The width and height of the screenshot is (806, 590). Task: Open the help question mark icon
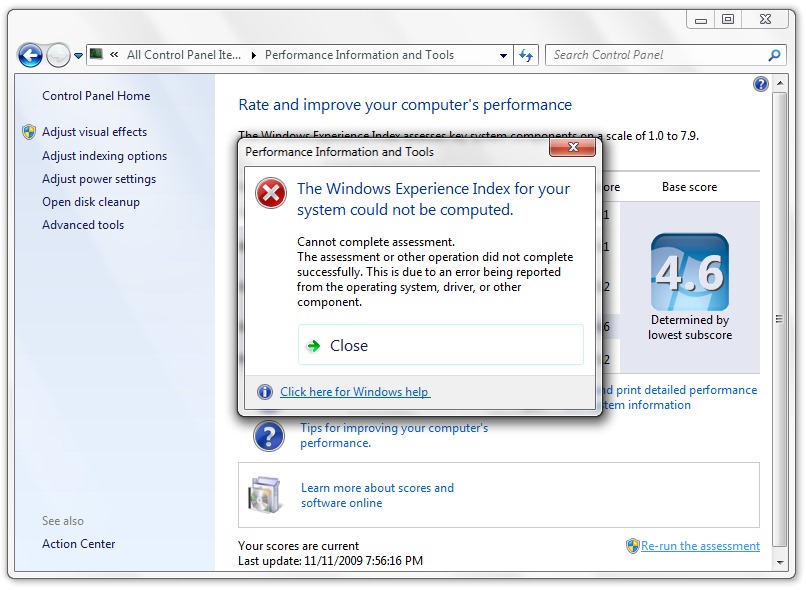761,84
